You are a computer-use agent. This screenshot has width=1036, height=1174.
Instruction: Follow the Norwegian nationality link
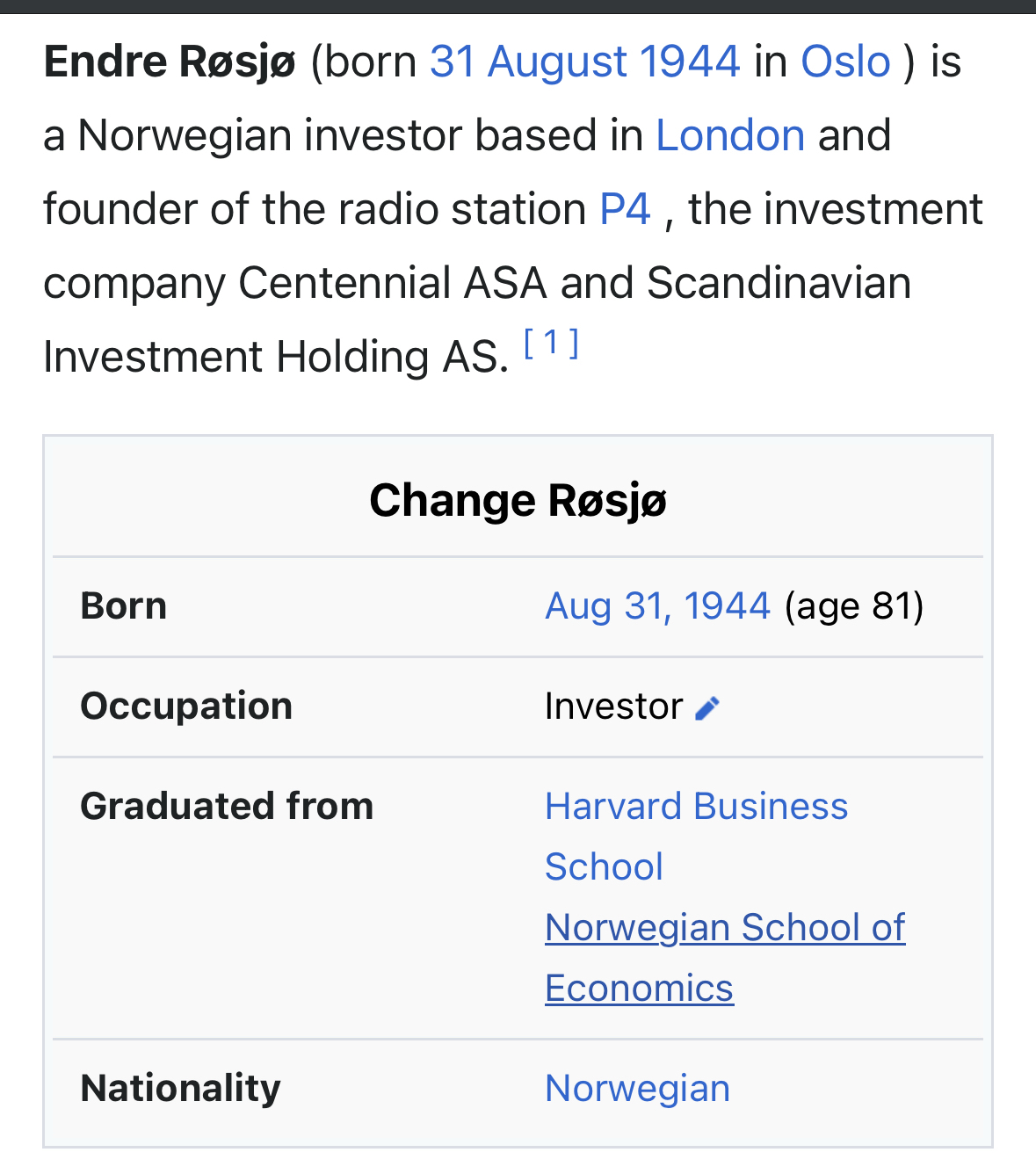click(x=637, y=1089)
